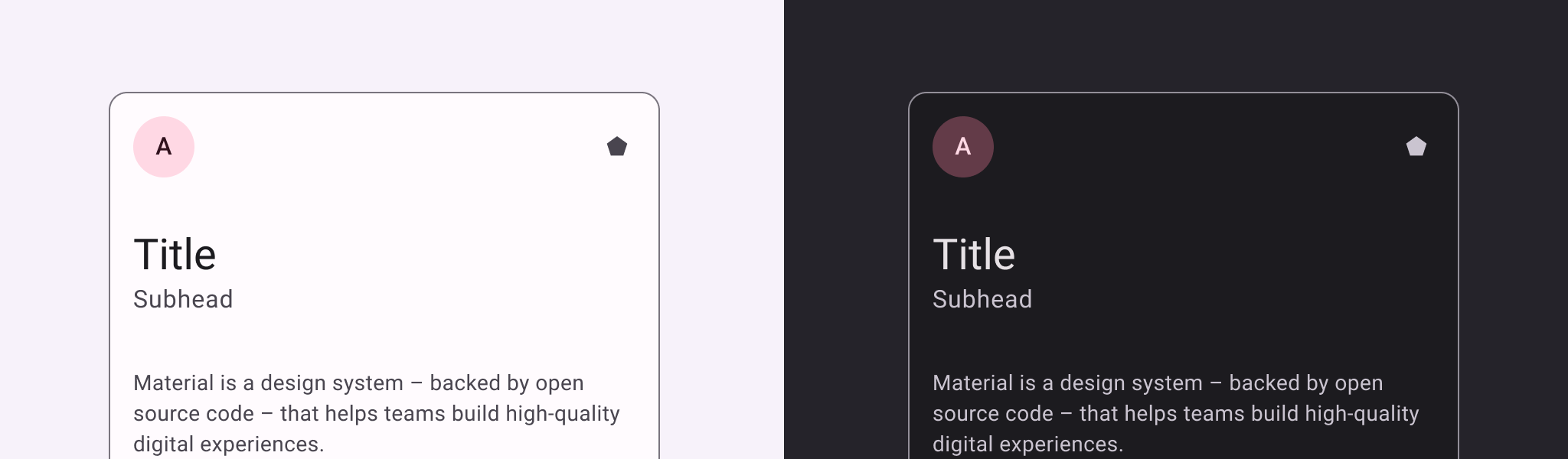This screenshot has height=459, width=1568.
Task: Click the "Subhead" text on the dark card
Action: pyautogui.click(x=982, y=299)
